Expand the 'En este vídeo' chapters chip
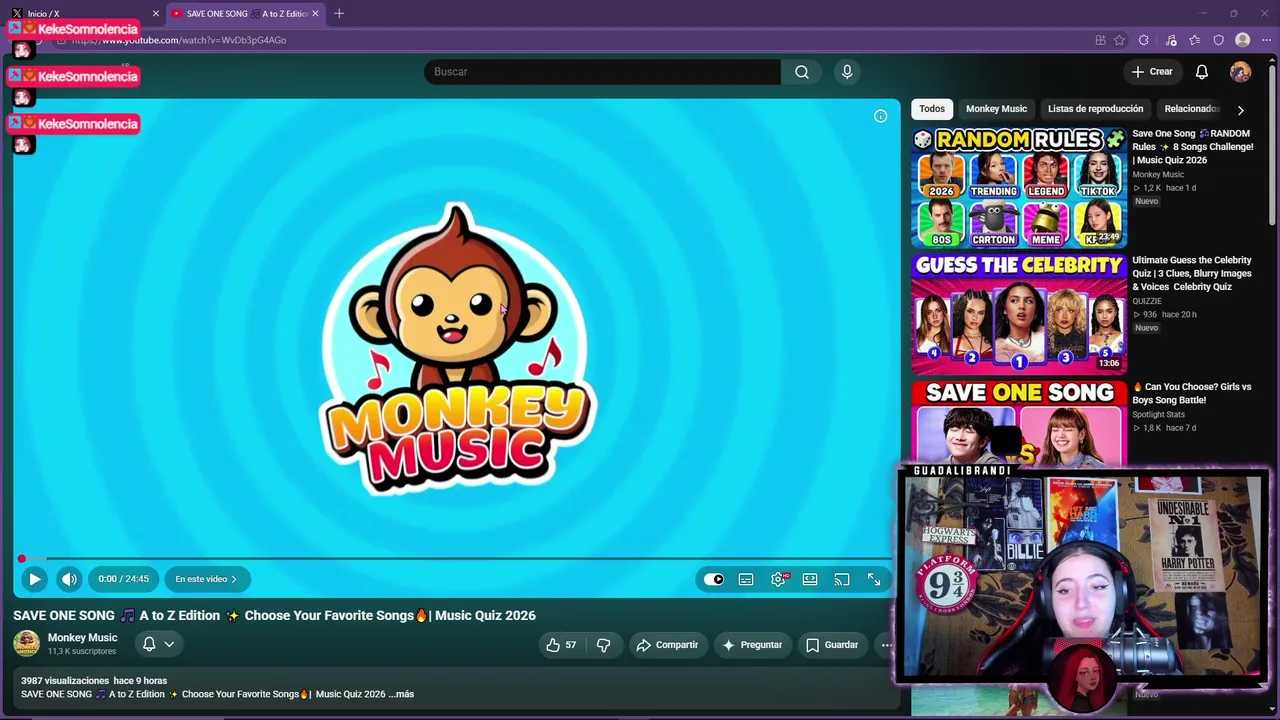This screenshot has width=1280, height=720. coord(206,579)
